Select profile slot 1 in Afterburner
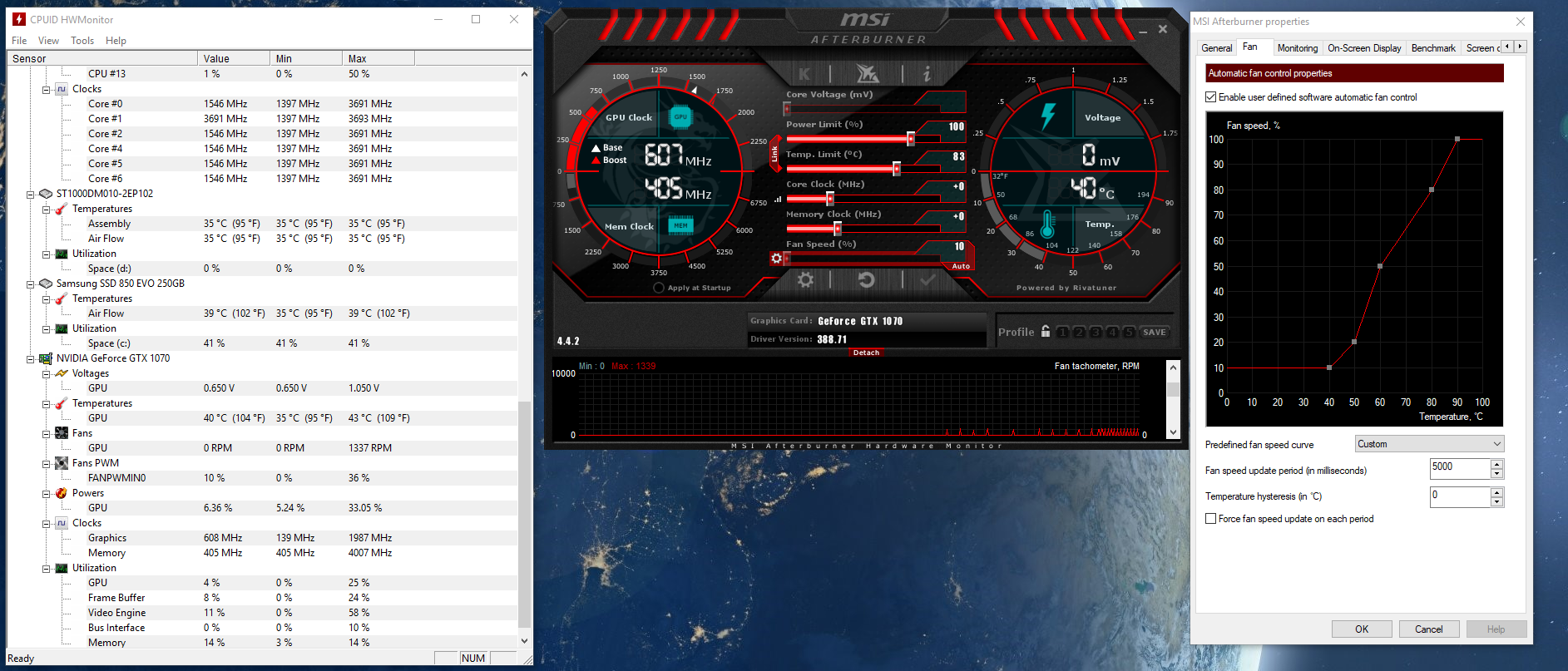 pyautogui.click(x=1063, y=332)
